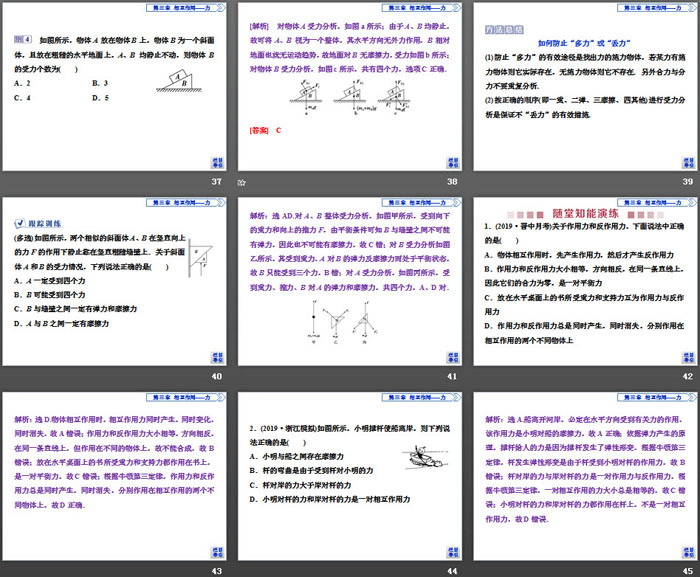Click the chapter header banner on slide 41

(421, 202)
